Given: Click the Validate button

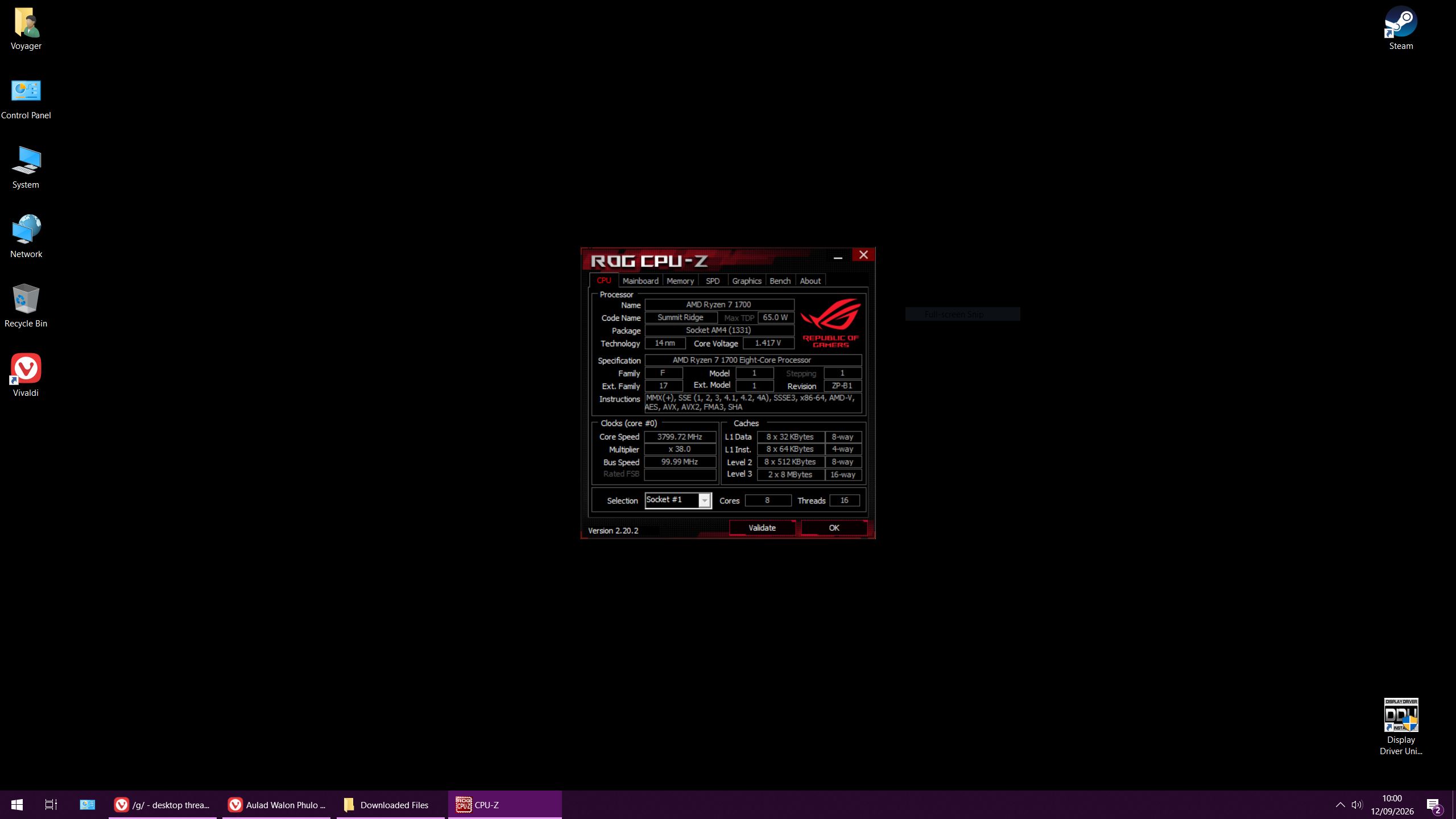Looking at the screenshot, I should [762, 528].
